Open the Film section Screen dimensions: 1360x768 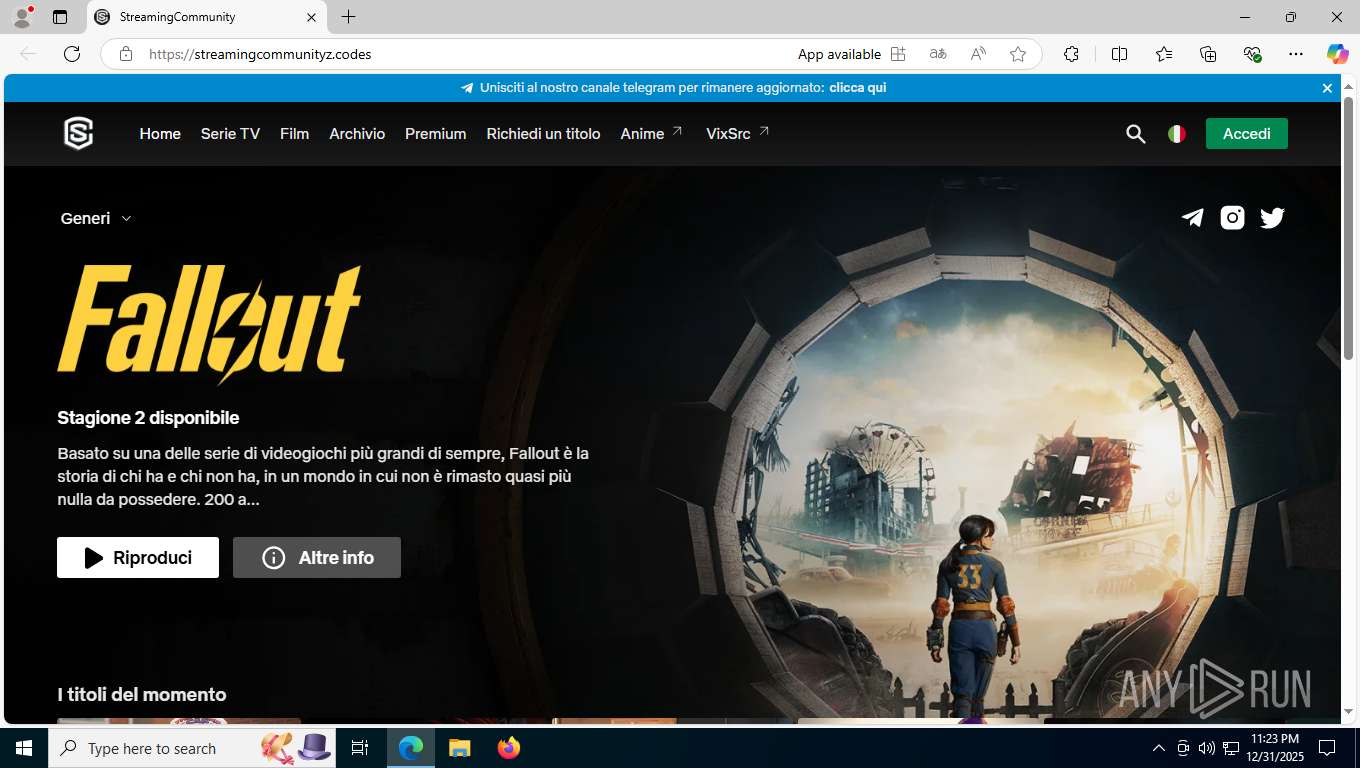pyautogui.click(x=294, y=134)
